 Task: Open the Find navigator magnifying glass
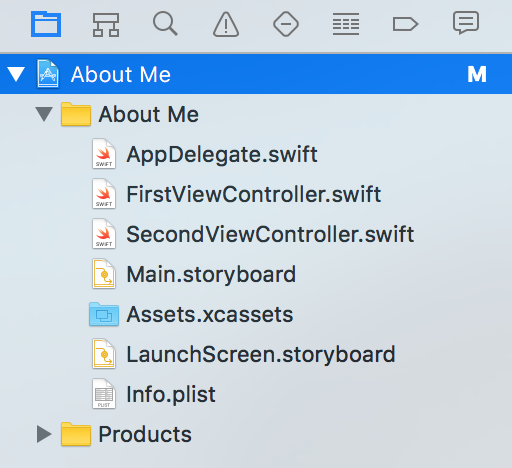(x=165, y=24)
